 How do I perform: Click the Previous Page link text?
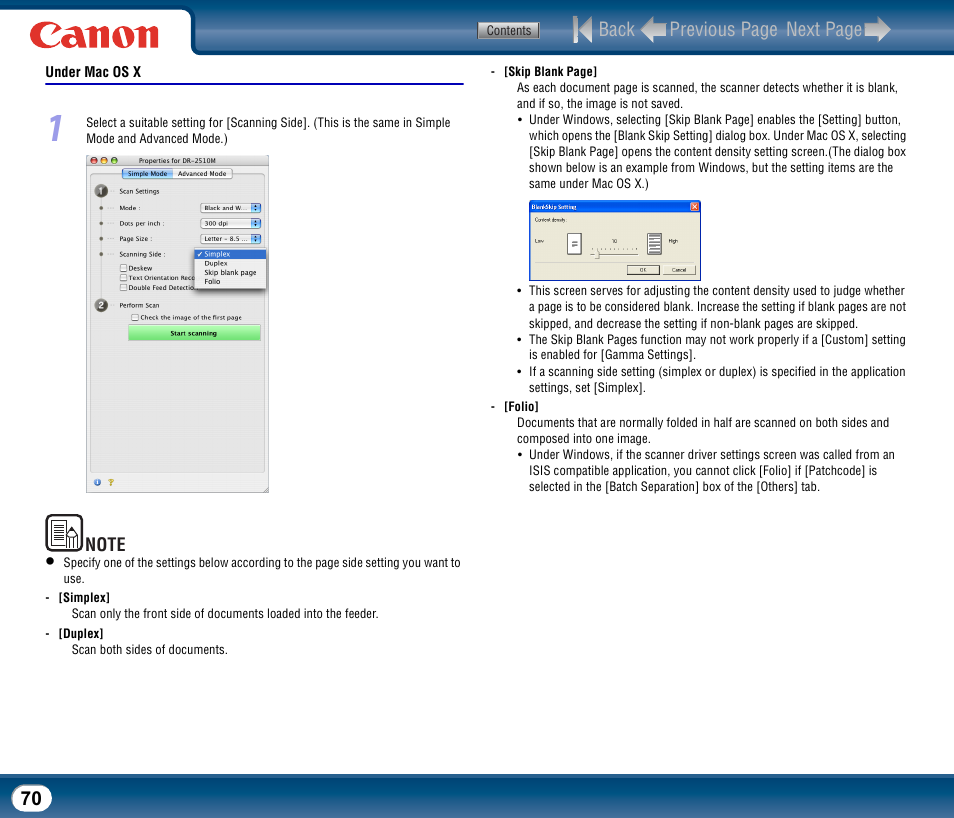723,29
